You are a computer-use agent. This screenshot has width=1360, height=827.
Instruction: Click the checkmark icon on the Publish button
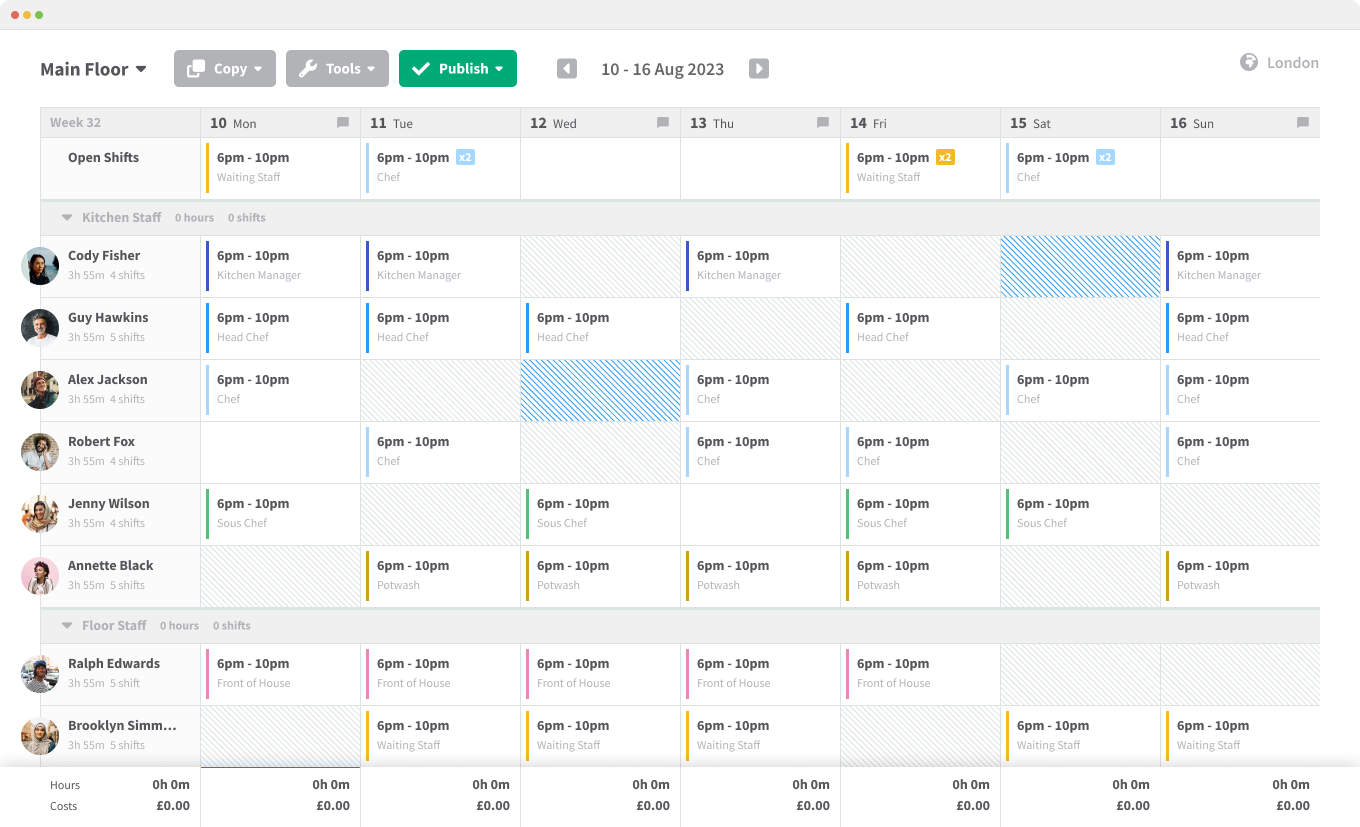(x=421, y=68)
